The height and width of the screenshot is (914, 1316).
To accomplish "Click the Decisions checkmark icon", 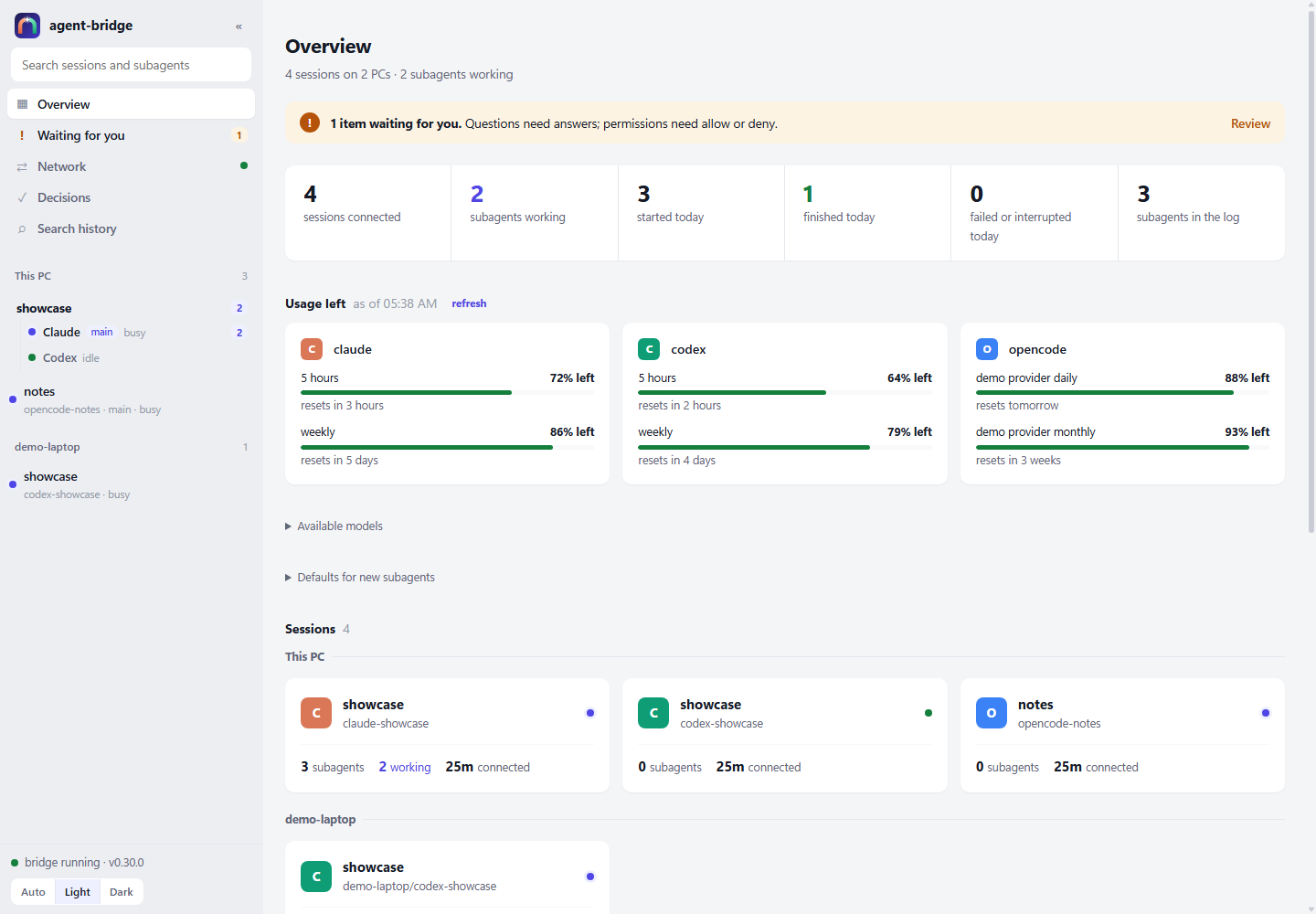I will click(x=22, y=197).
